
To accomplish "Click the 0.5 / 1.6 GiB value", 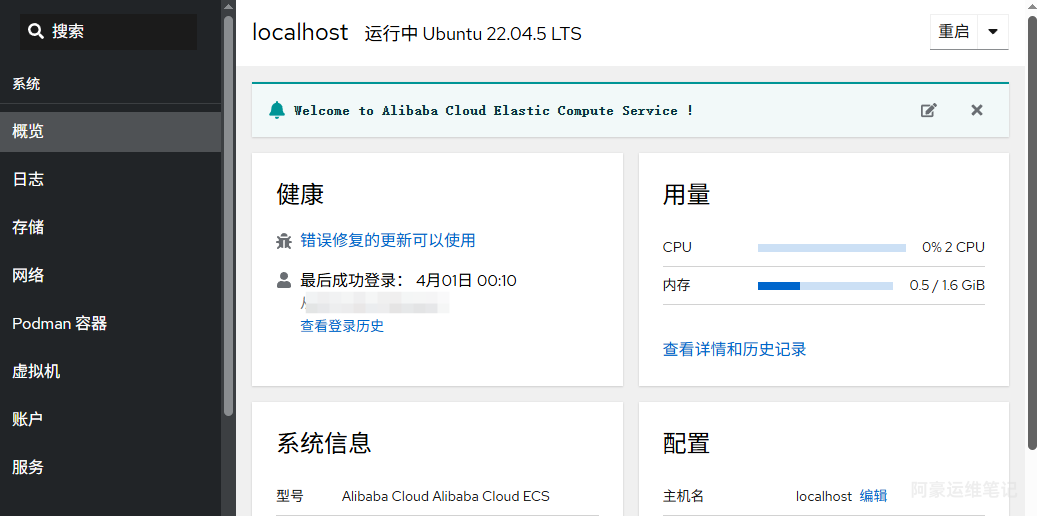I will [x=947, y=286].
